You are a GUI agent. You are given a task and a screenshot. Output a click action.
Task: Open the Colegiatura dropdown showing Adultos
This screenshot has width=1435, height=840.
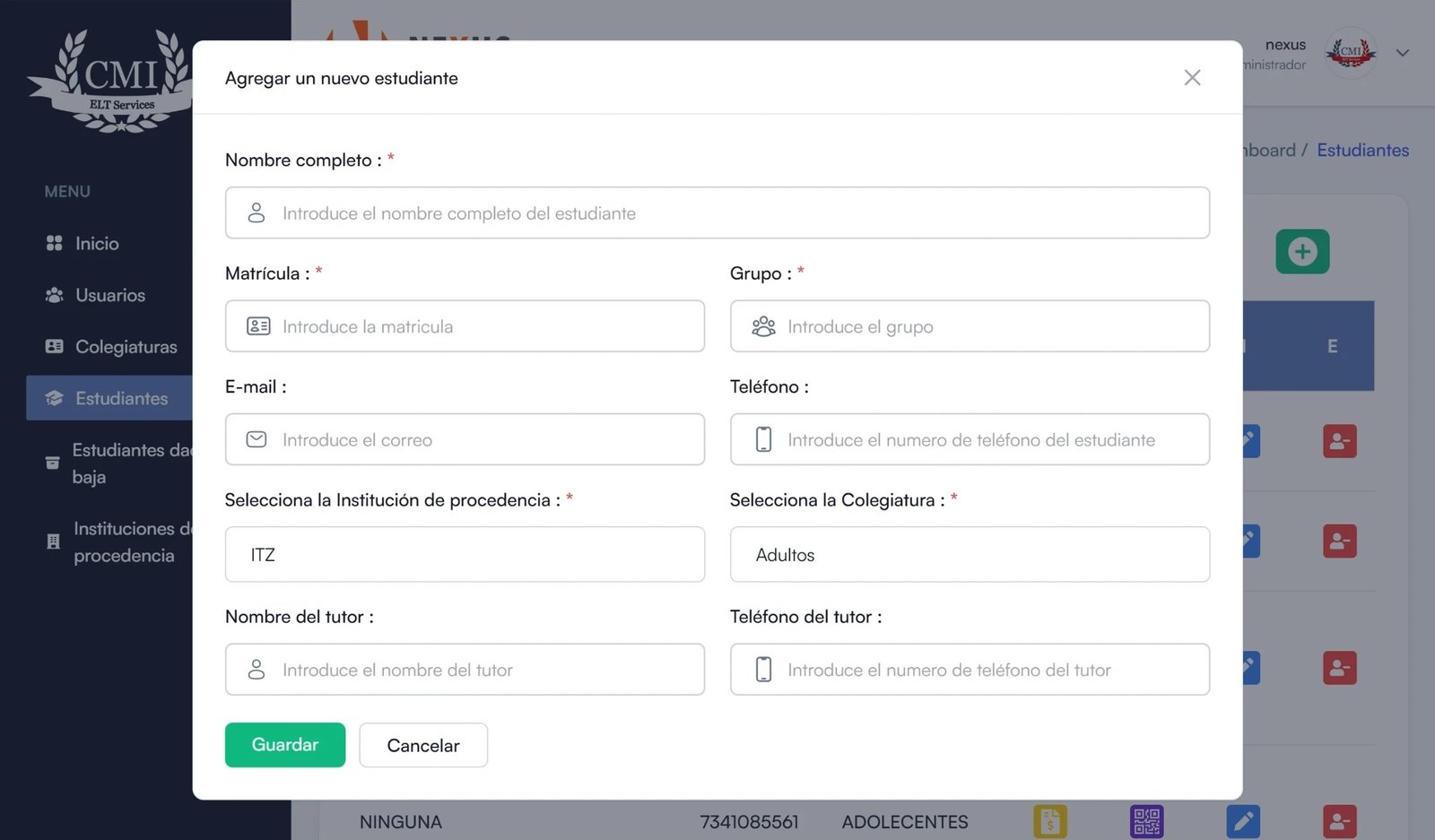coord(970,555)
